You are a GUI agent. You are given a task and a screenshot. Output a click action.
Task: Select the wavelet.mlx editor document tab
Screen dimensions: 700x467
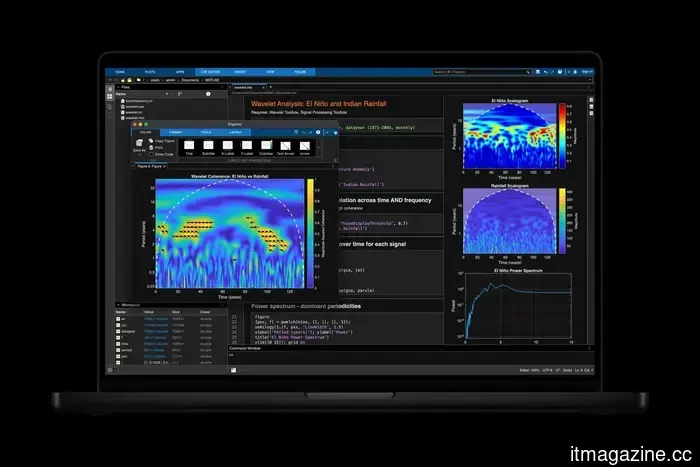(x=246, y=87)
